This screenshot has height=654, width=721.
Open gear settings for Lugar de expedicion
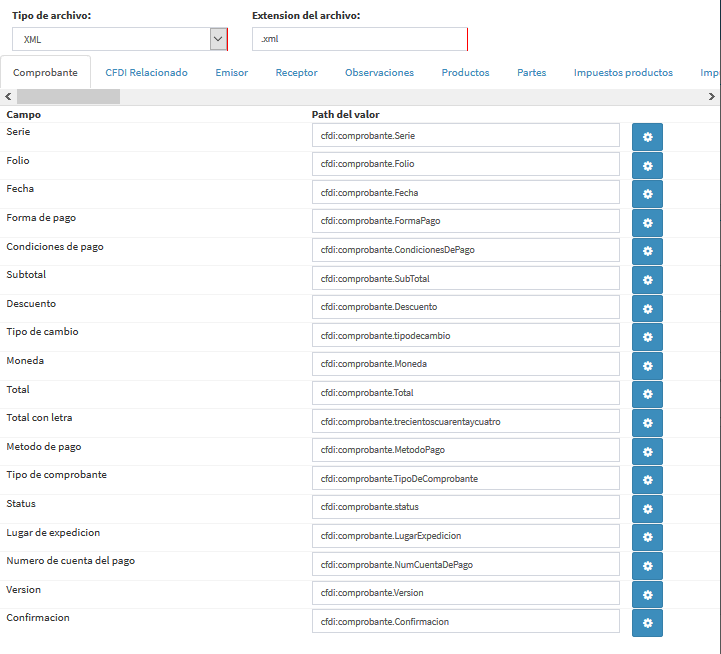(x=647, y=536)
